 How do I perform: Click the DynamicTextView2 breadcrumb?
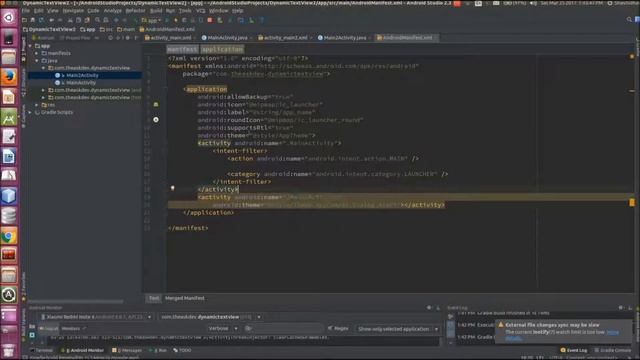[x=49, y=29]
